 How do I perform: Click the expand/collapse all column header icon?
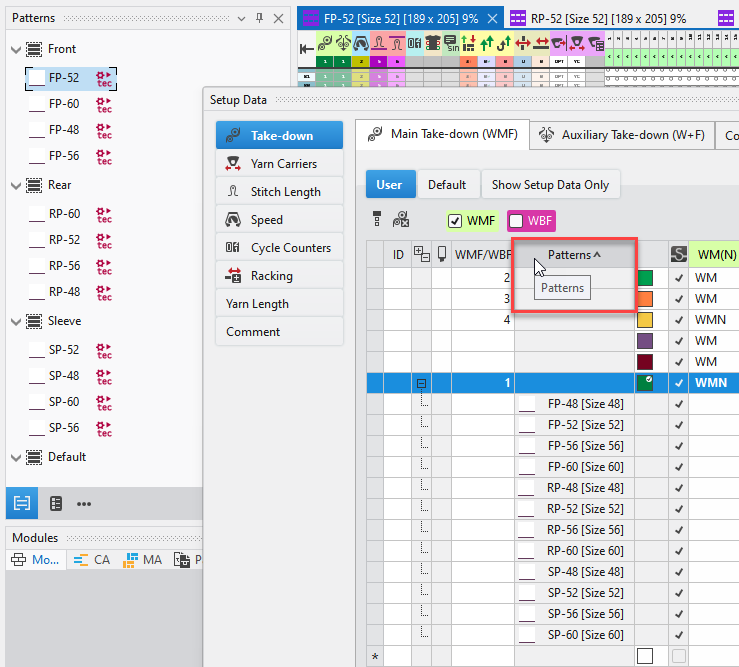(x=420, y=255)
